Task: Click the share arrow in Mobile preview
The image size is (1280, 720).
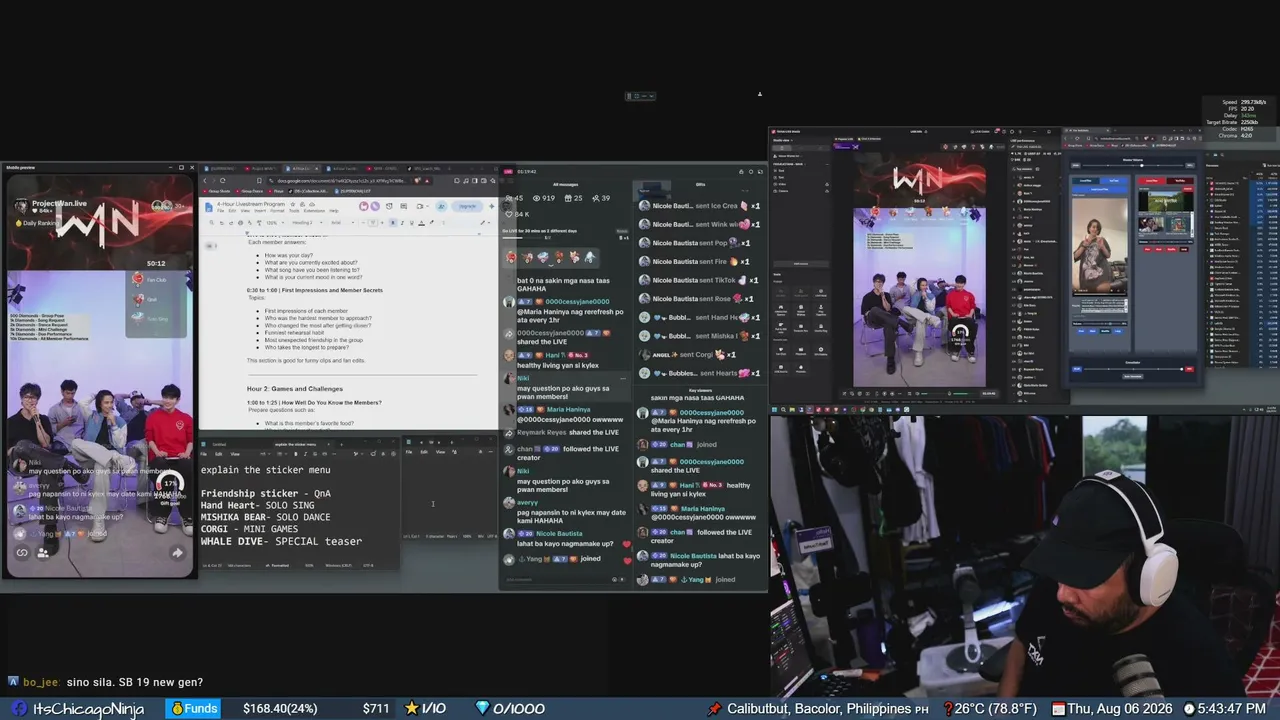Action: pyautogui.click(x=177, y=552)
